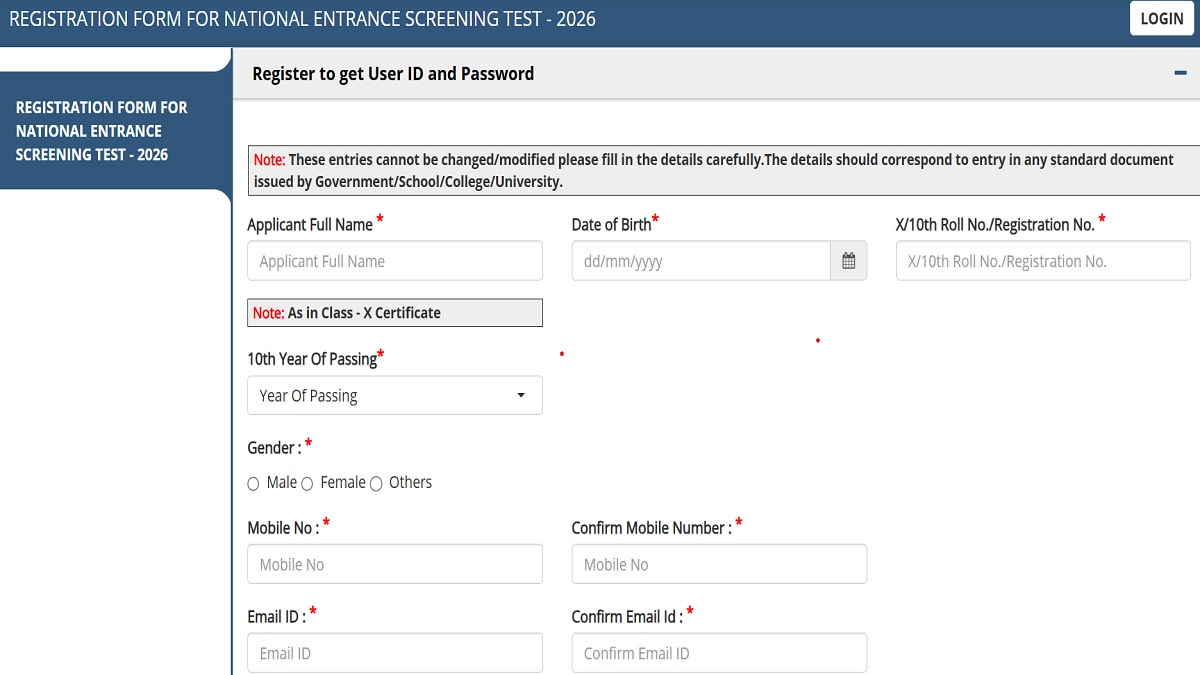Focus the Applicant Full Name field
1200x675 pixels.
394,261
